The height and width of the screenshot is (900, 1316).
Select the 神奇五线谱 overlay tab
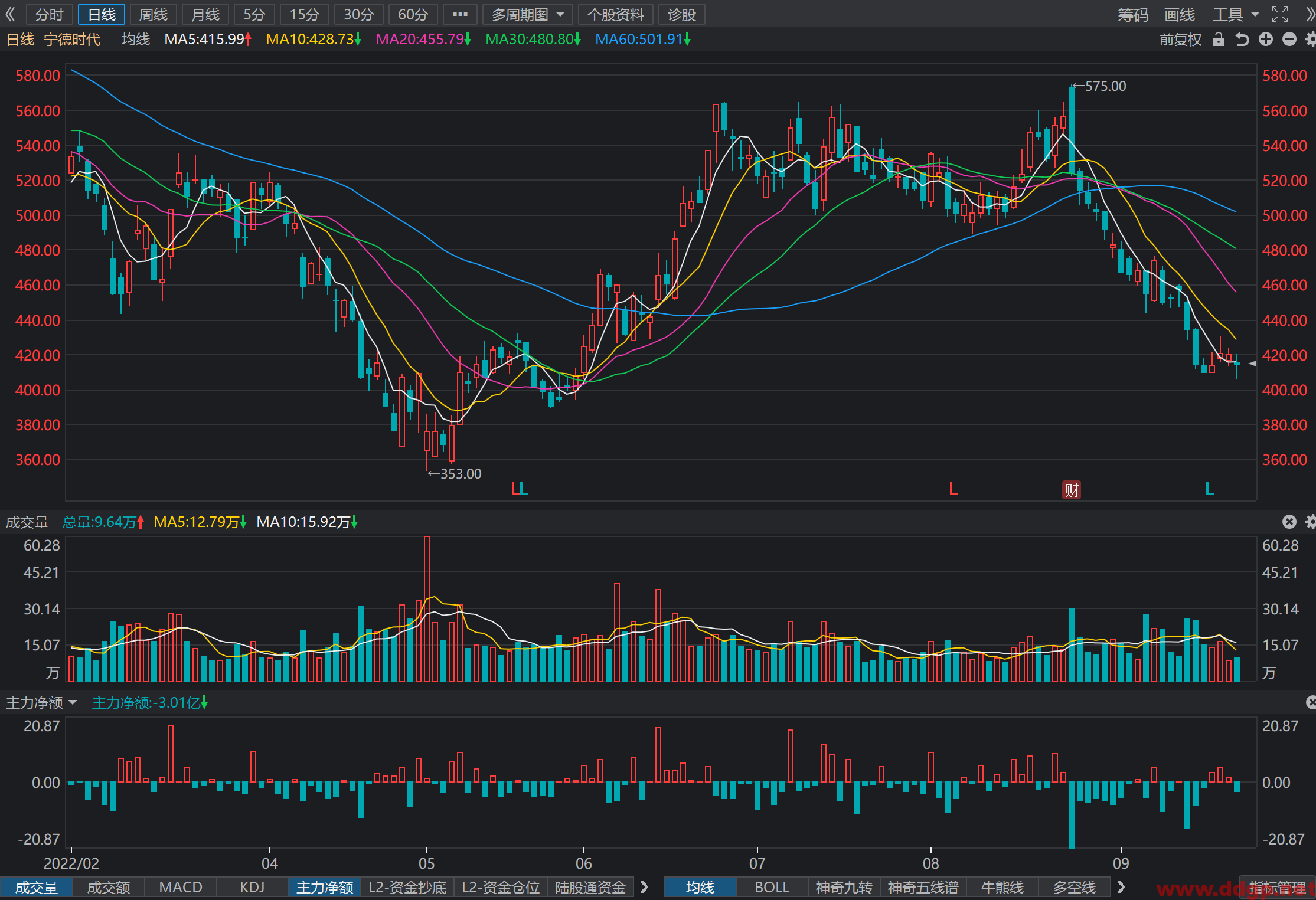pyautogui.click(x=923, y=887)
